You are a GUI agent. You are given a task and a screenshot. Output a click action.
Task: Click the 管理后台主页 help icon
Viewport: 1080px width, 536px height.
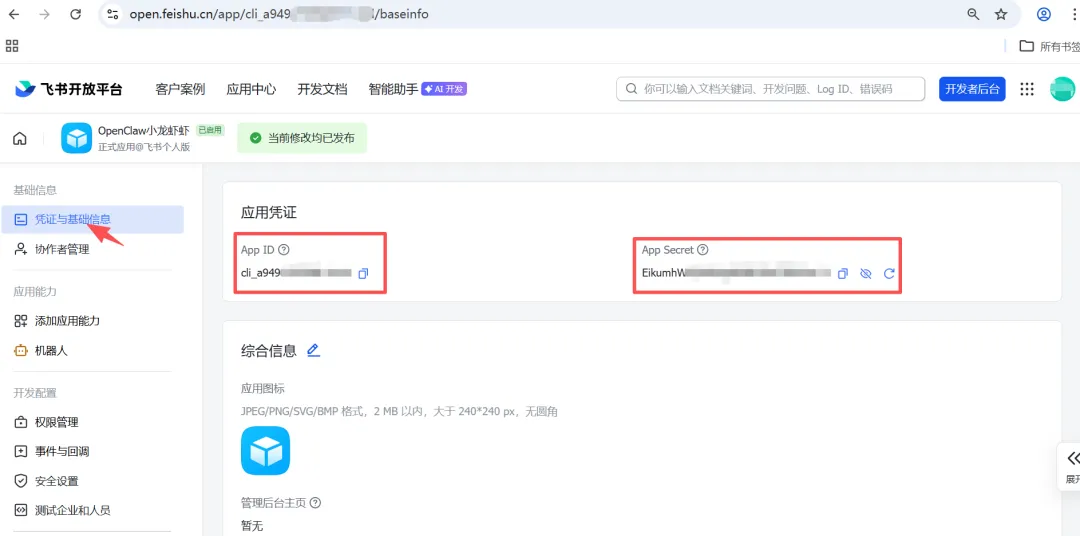pos(316,503)
